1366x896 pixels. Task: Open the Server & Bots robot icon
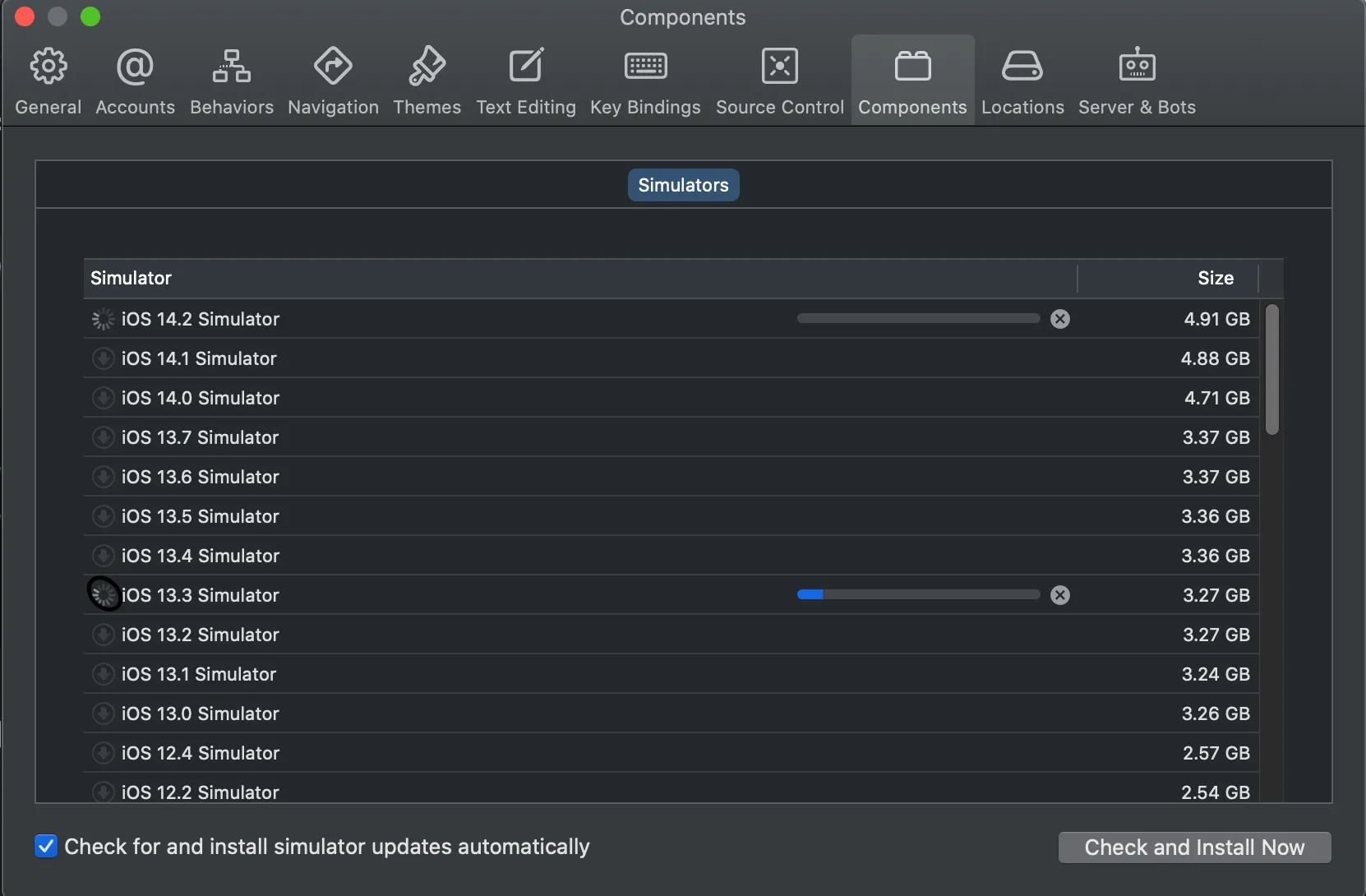point(1137,64)
